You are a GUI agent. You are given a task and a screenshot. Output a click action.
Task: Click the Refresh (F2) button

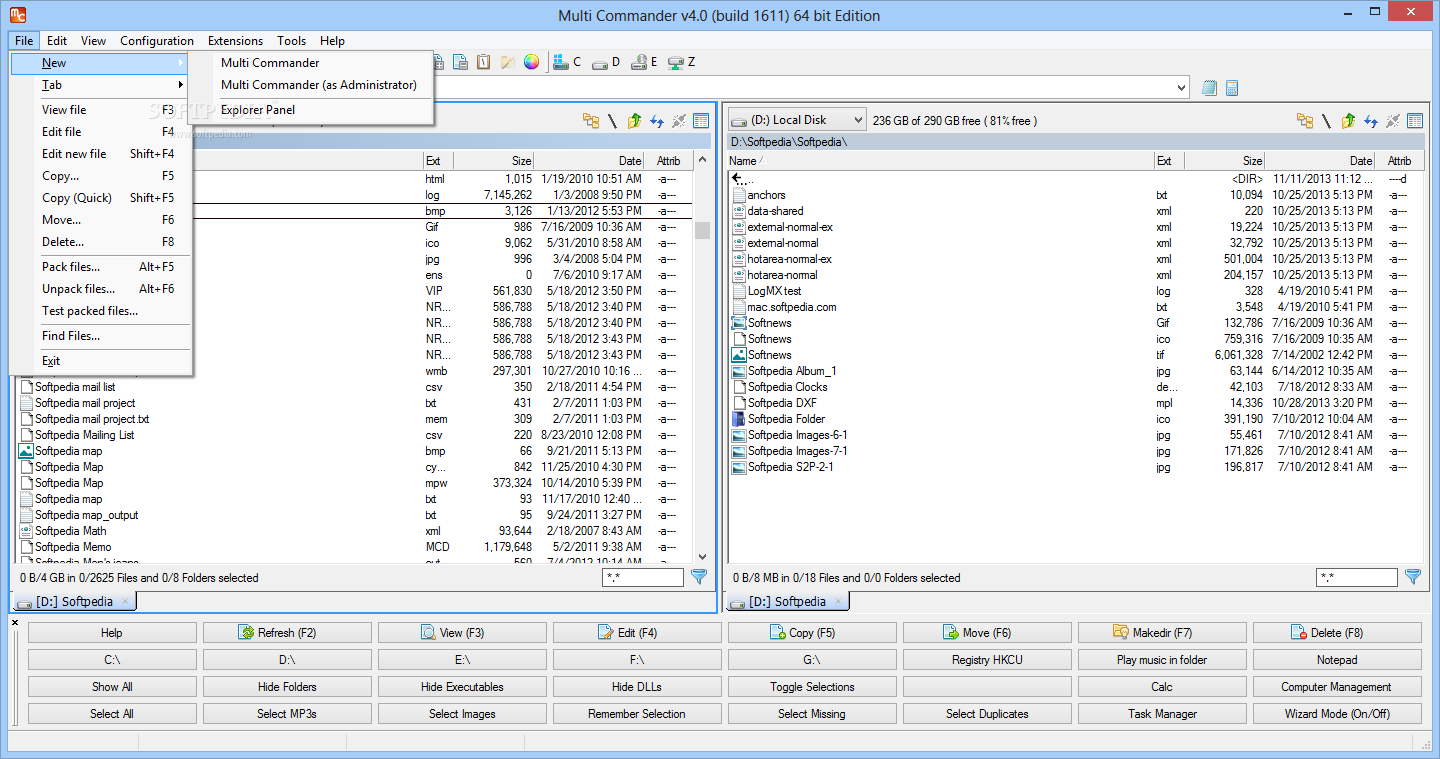287,633
